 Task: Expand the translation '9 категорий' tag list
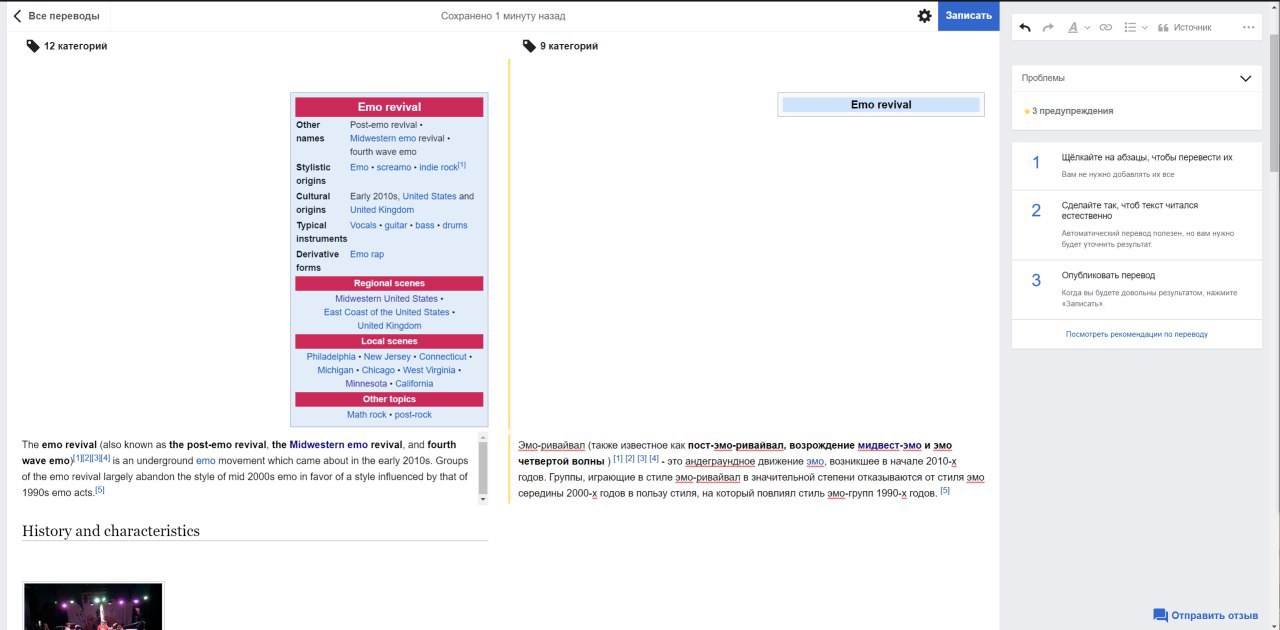[x=561, y=46]
